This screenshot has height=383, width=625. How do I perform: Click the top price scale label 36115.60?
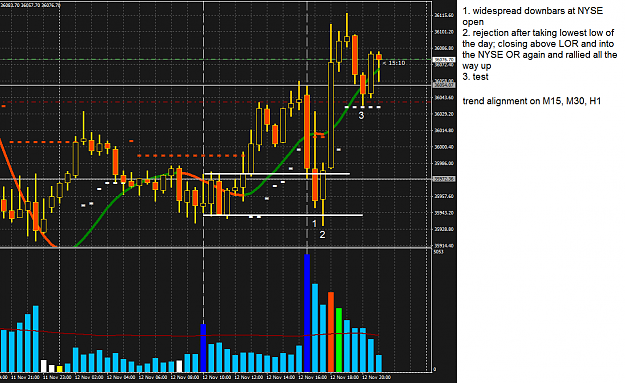click(x=444, y=15)
